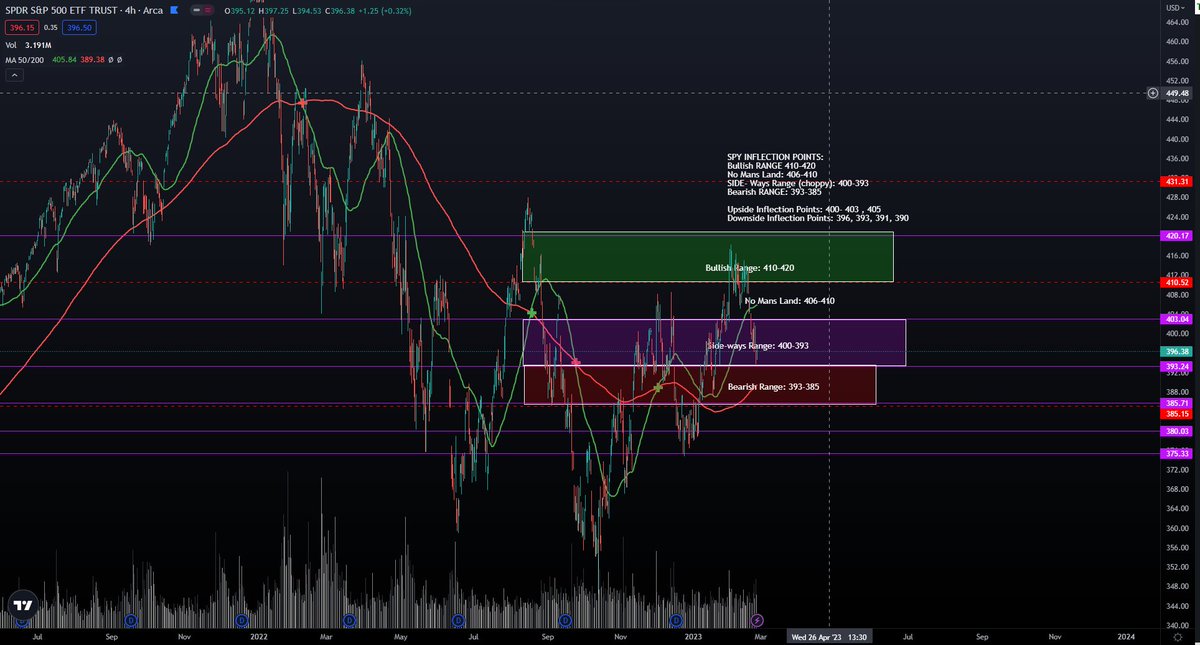Image resolution: width=1200 pixels, height=645 pixels.
Task: Click the Wed 26 Apr '23 13:30 timestamp label
Action: tap(832, 637)
